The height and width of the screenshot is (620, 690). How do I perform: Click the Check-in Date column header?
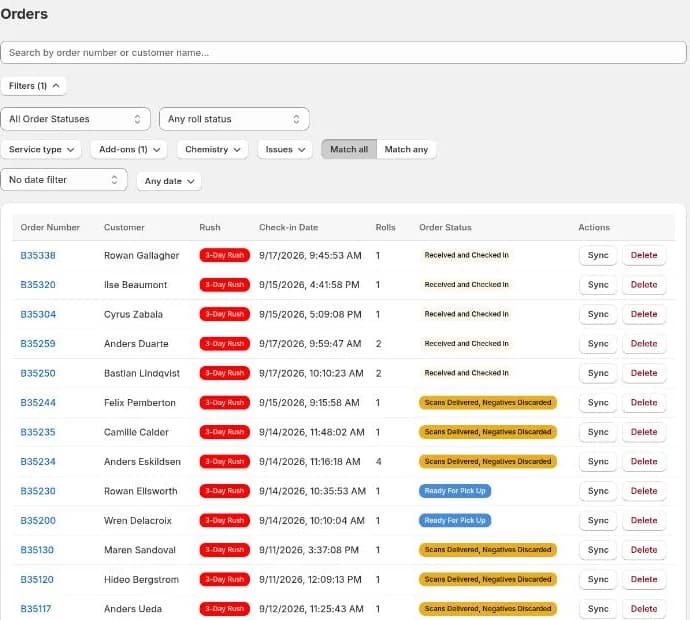tap(289, 227)
